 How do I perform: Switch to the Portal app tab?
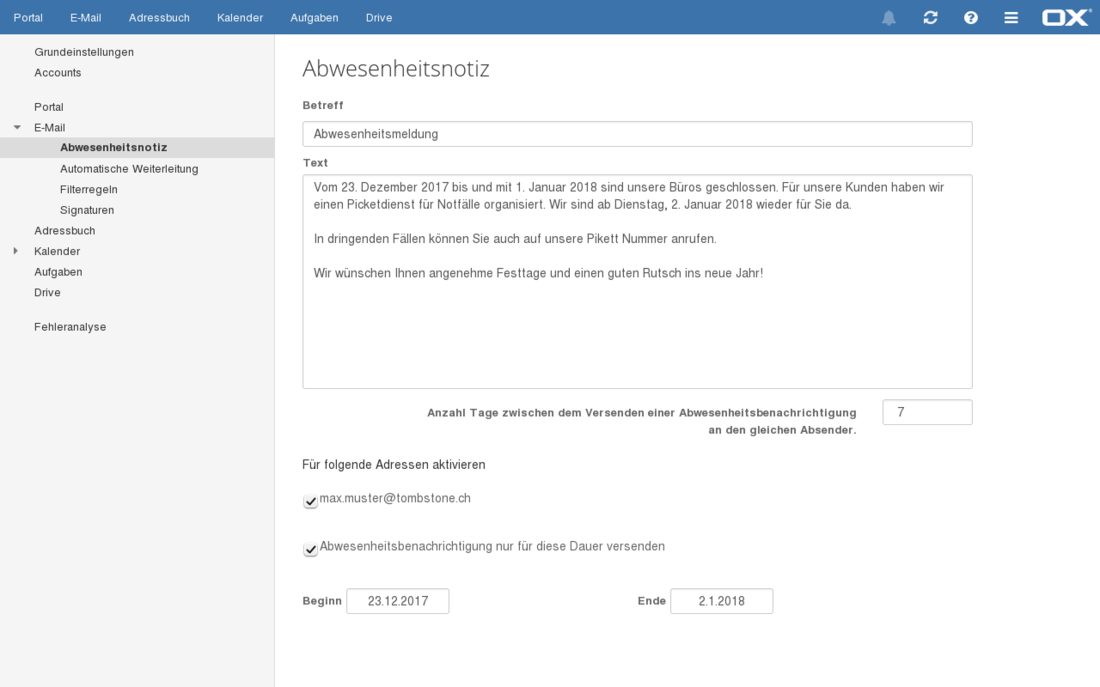[x=28, y=18]
